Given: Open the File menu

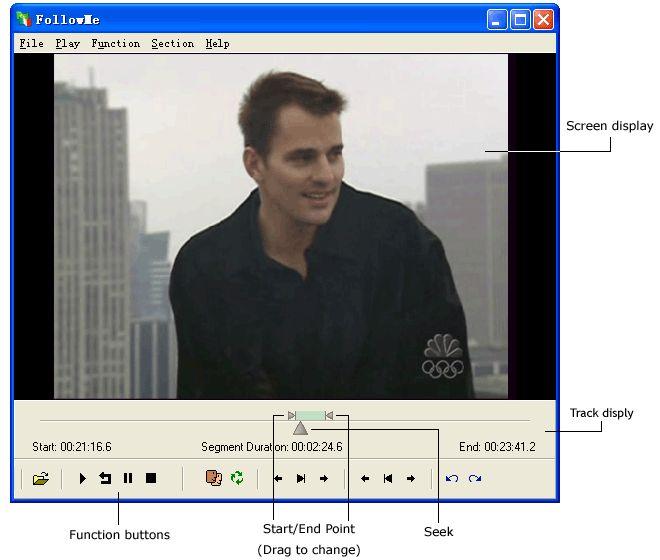Looking at the screenshot, I should coord(31,44).
